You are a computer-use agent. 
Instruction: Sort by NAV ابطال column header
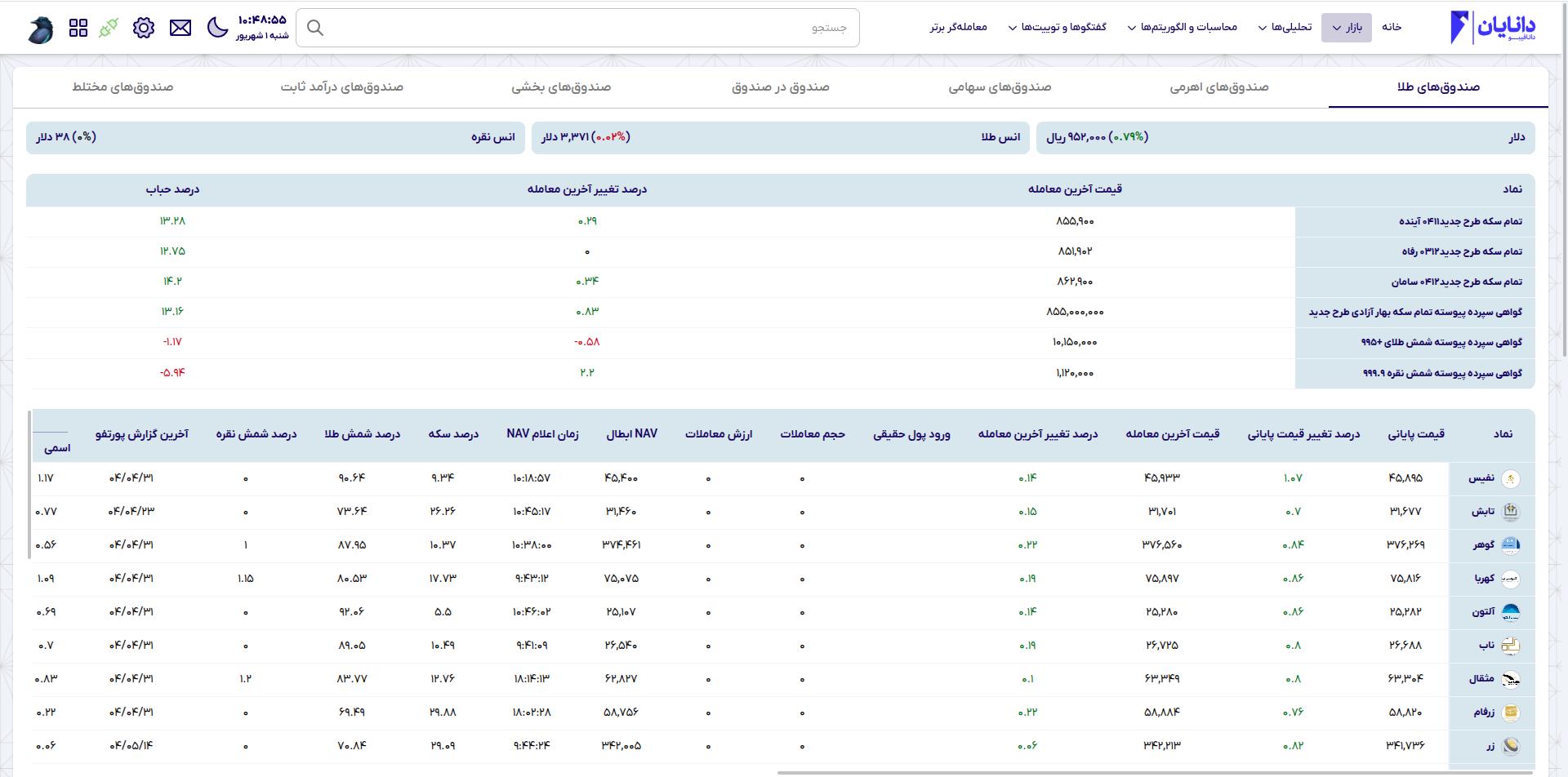(632, 434)
